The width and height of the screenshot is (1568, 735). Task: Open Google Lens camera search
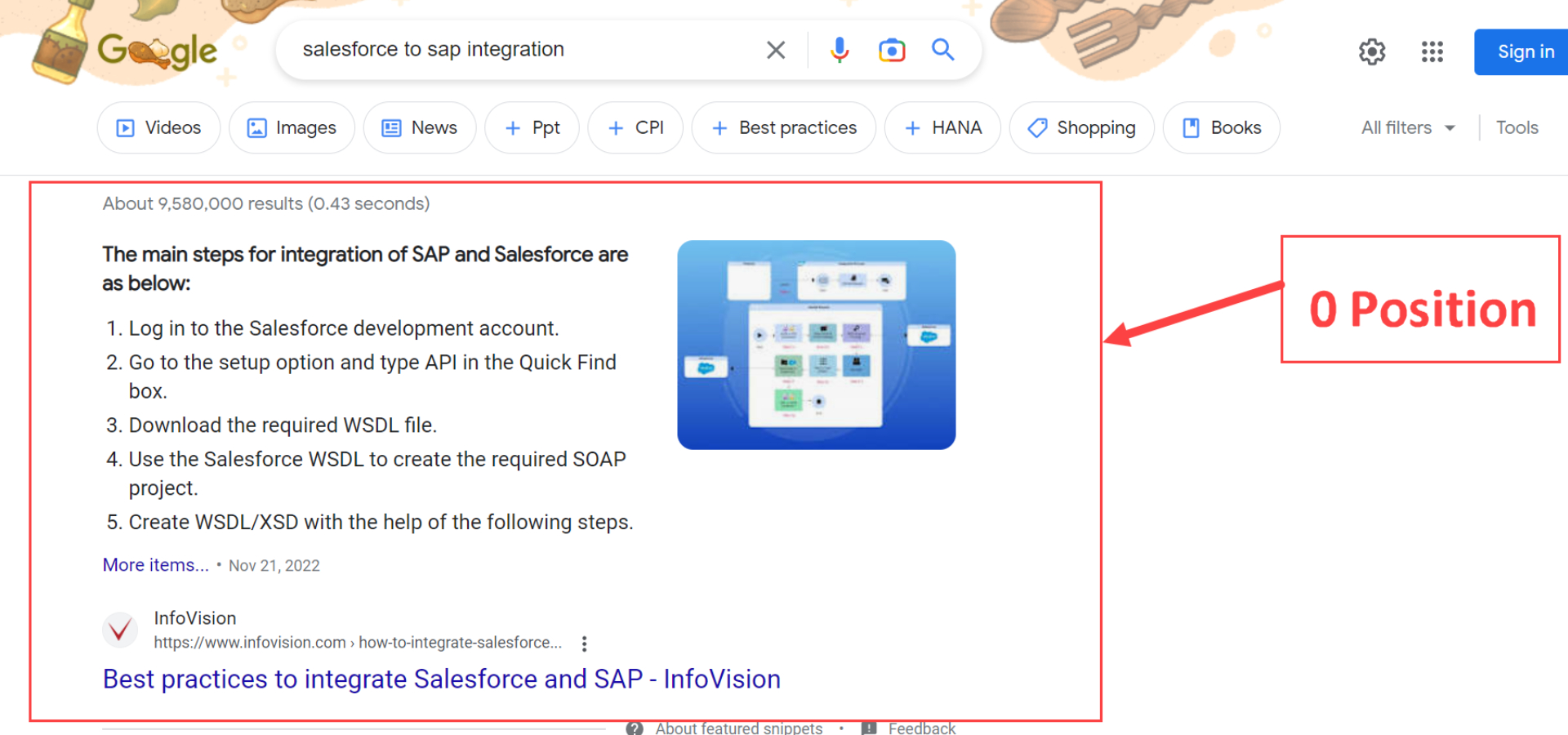(891, 50)
